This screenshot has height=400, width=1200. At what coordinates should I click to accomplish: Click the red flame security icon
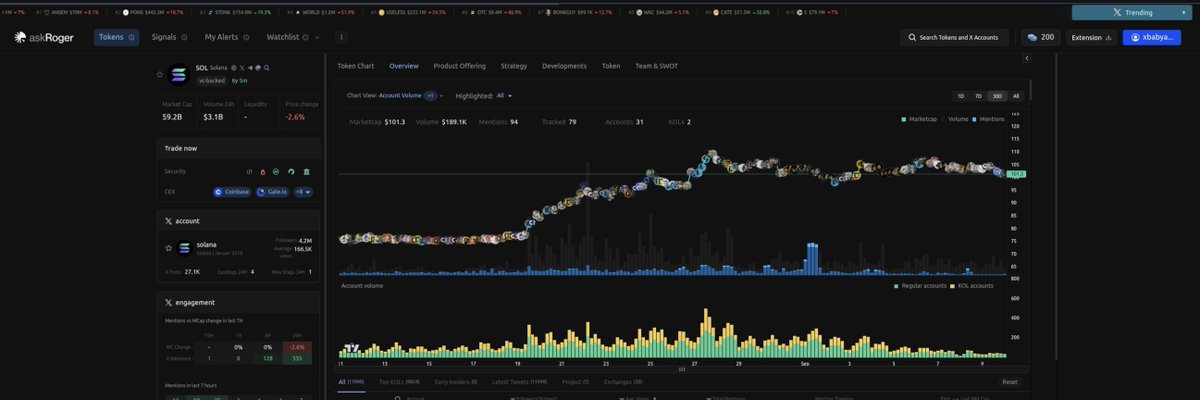pos(262,171)
